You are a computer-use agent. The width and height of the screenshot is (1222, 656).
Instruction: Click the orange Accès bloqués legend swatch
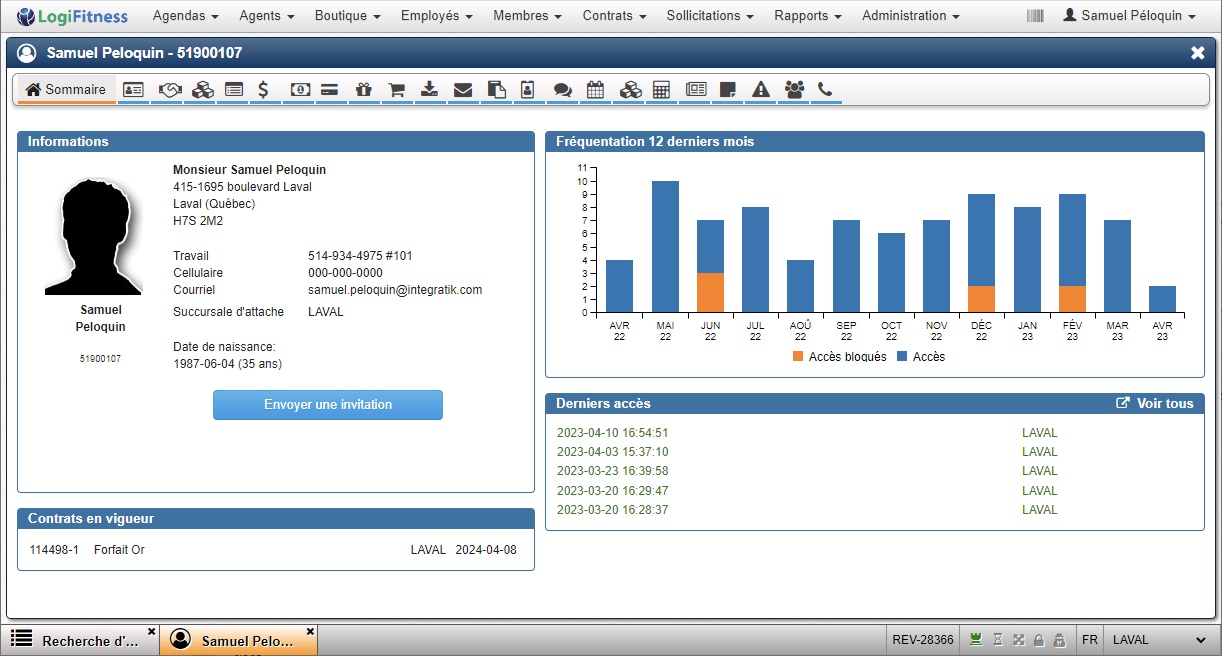(x=798, y=357)
